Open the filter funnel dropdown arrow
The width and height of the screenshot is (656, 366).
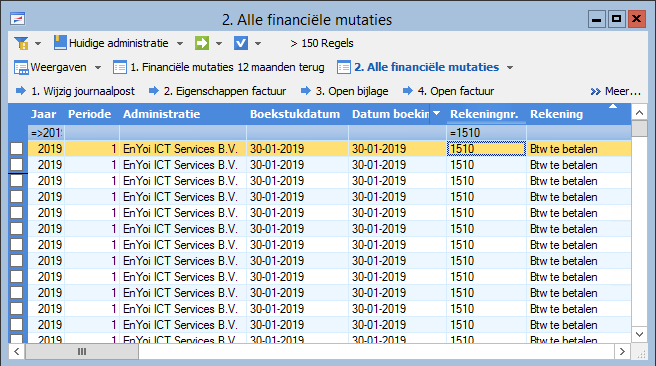(38, 44)
